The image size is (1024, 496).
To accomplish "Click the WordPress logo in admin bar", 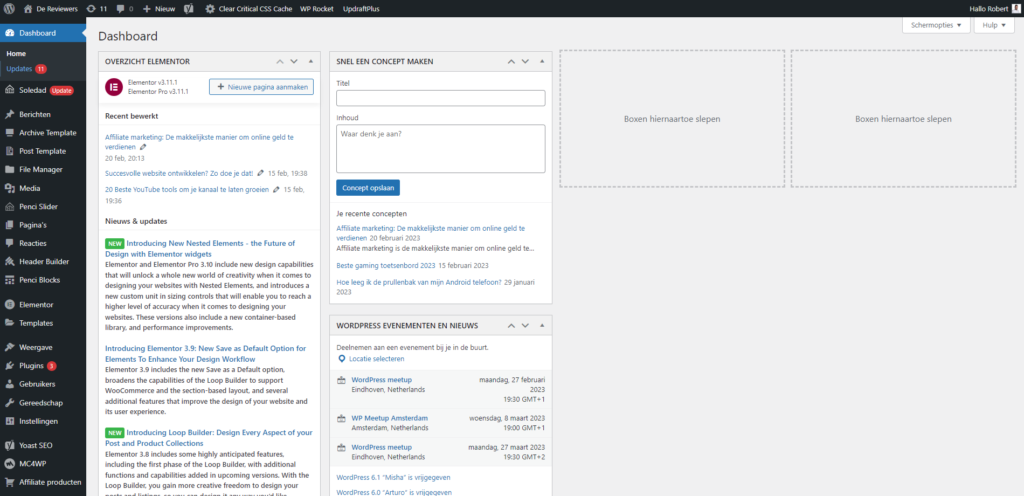I will [x=9, y=8].
